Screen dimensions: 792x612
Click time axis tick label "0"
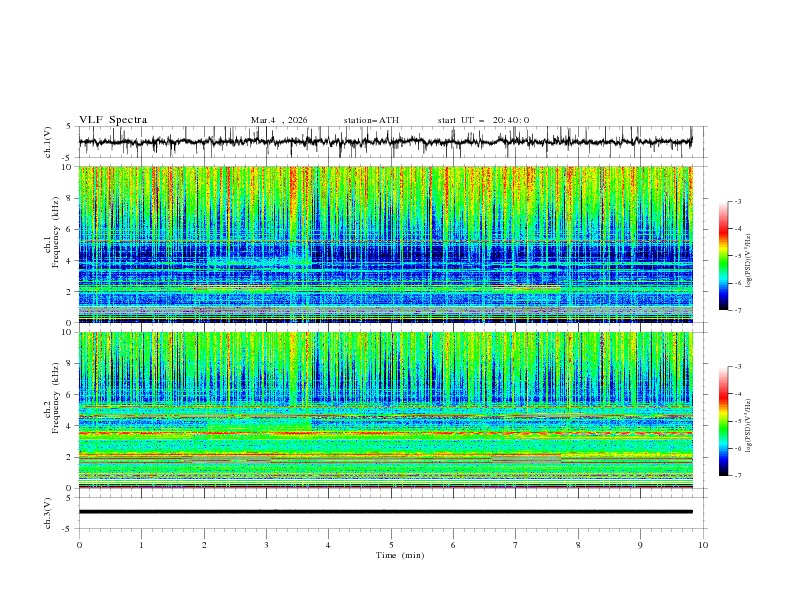tap(79, 545)
